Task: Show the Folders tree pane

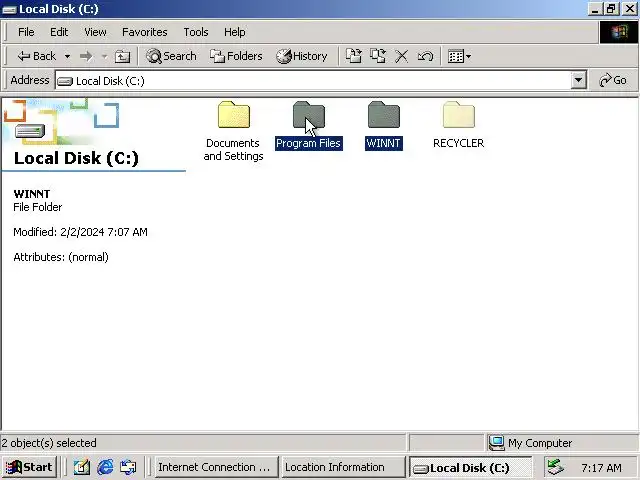Action: tap(236, 56)
